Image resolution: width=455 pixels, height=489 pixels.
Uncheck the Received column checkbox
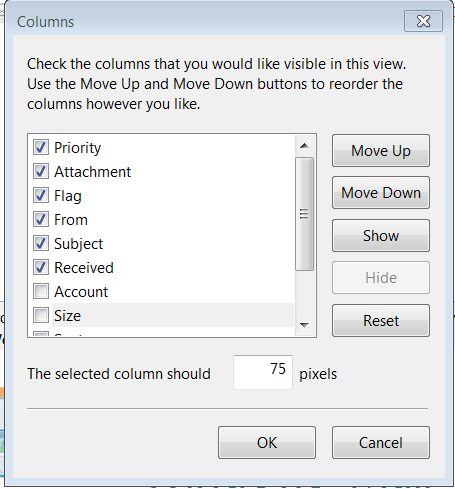pos(41,267)
